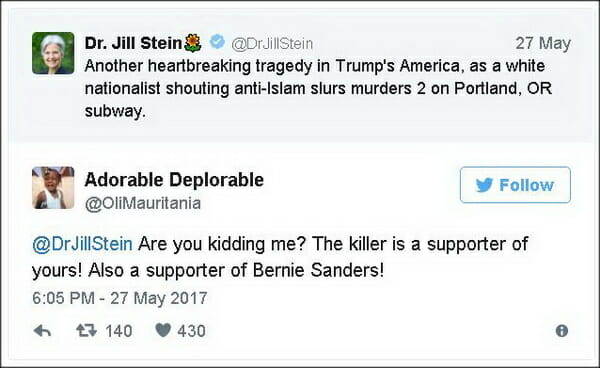Click the 140 retweets count
Image resolution: width=600 pixels, height=368 pixels.
tap(119, 331)
